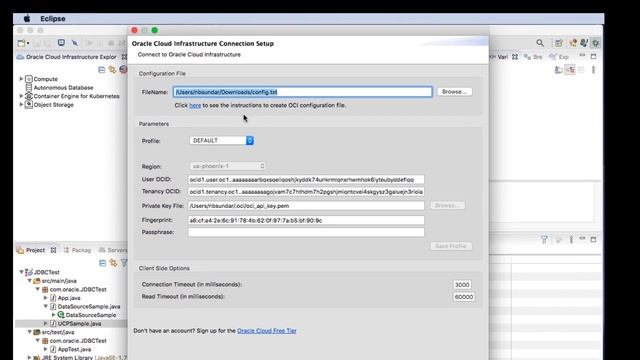Open the 'here' OCI configuration instructions link
The image size is (640, 360).
pyautogui.click(x=195, y=105)
